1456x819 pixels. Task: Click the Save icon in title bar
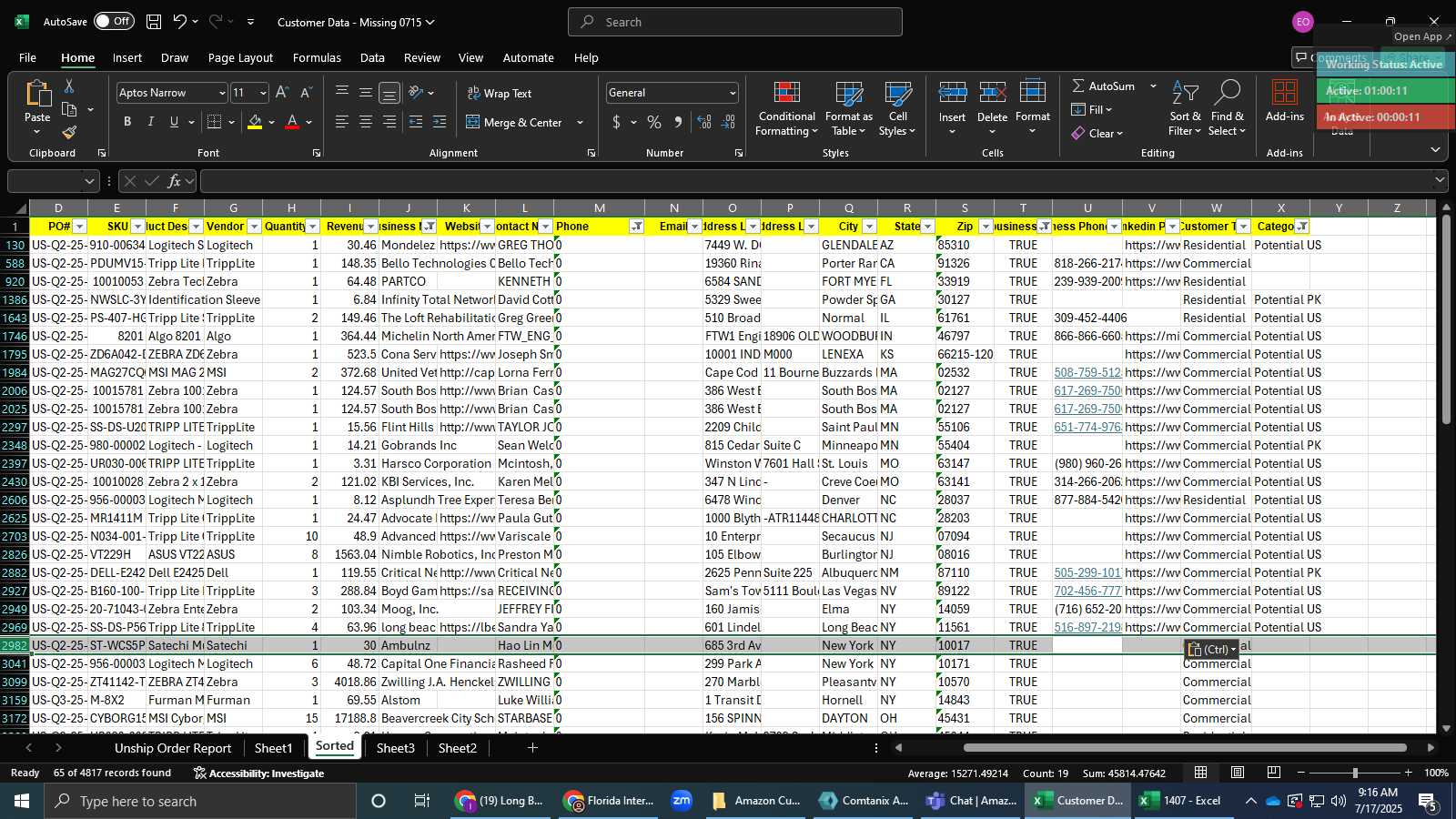154,22
